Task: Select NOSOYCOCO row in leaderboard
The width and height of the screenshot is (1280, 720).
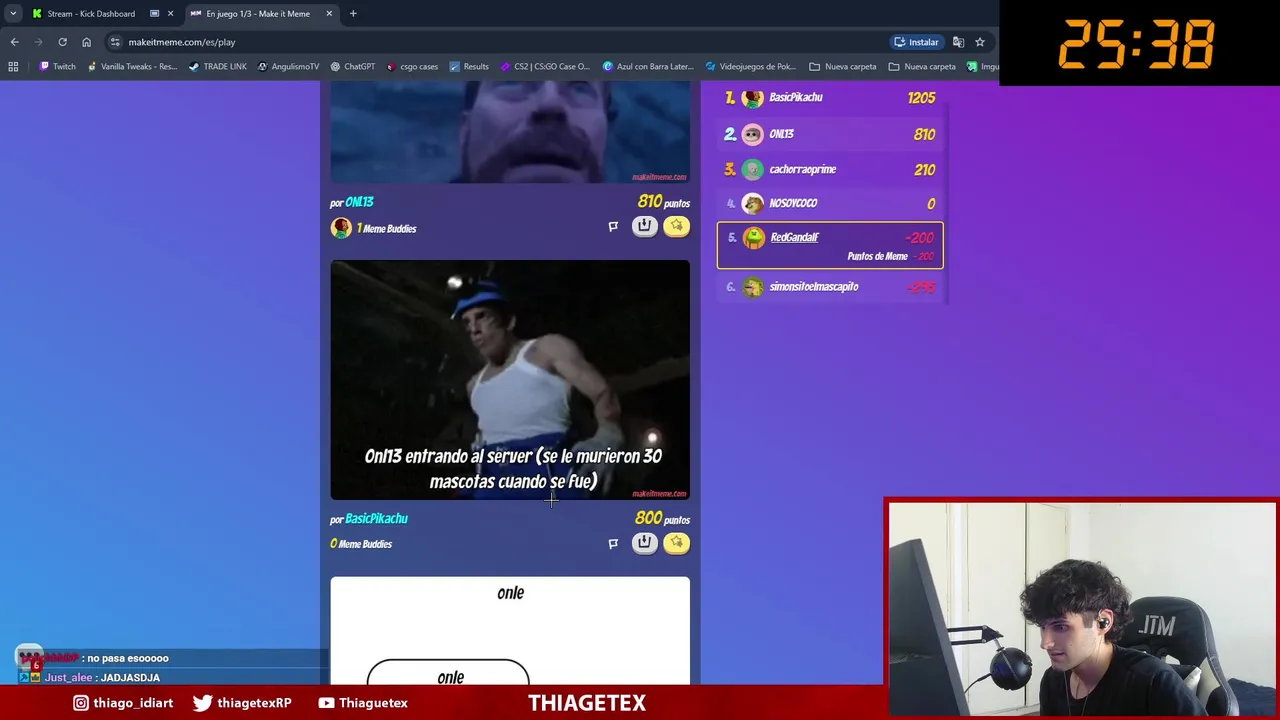Action: tap(830, 203)
